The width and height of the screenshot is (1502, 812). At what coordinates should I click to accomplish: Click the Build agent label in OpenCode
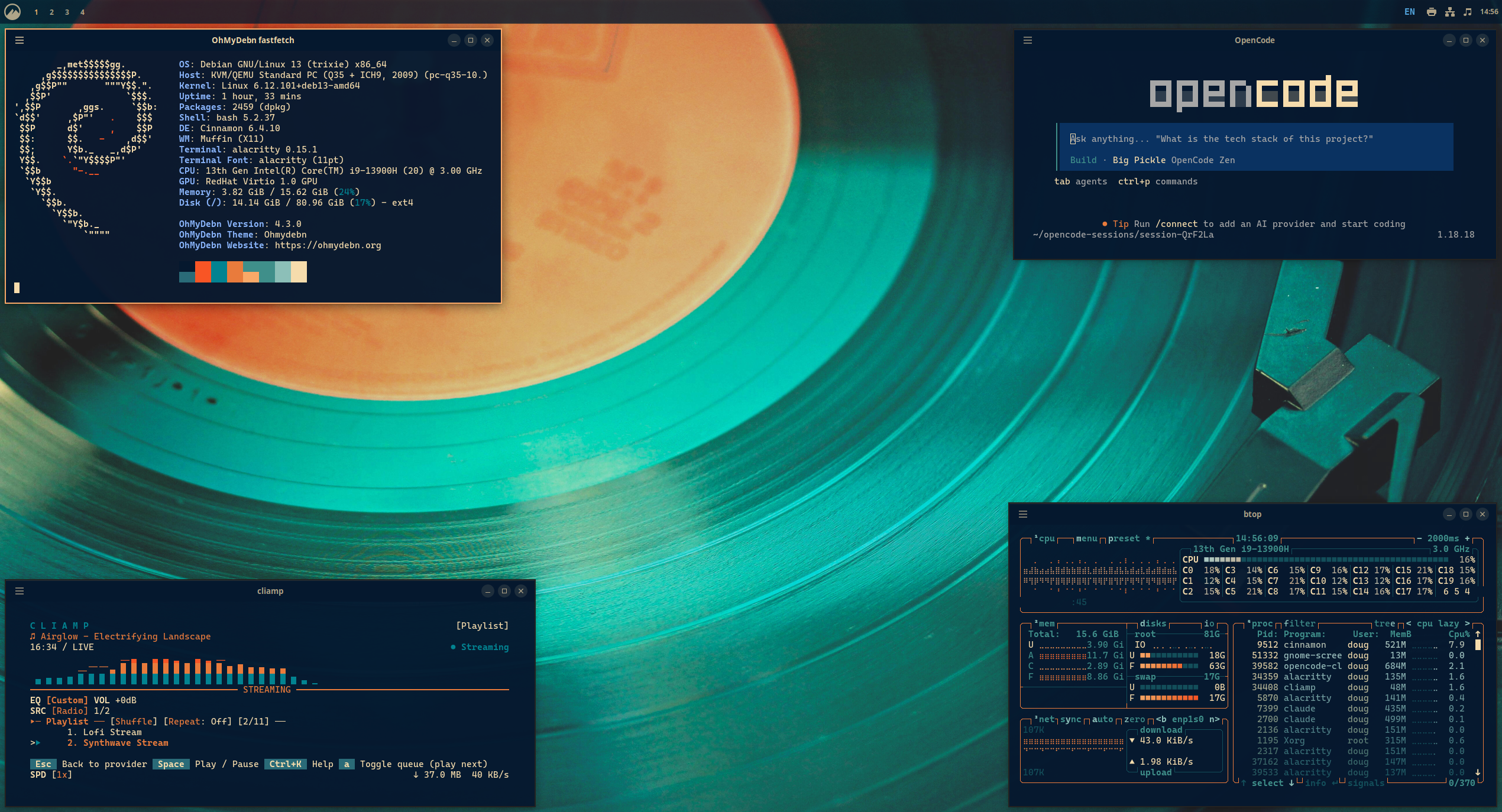pyautogui.click(x=1083, y=160)
